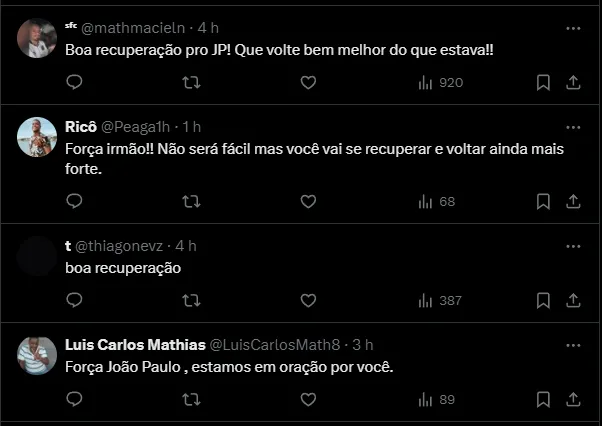Bookmark @mathmacieln's tweet
The image size is (602, 426).
pyautogui.click(x=543, y=82)
